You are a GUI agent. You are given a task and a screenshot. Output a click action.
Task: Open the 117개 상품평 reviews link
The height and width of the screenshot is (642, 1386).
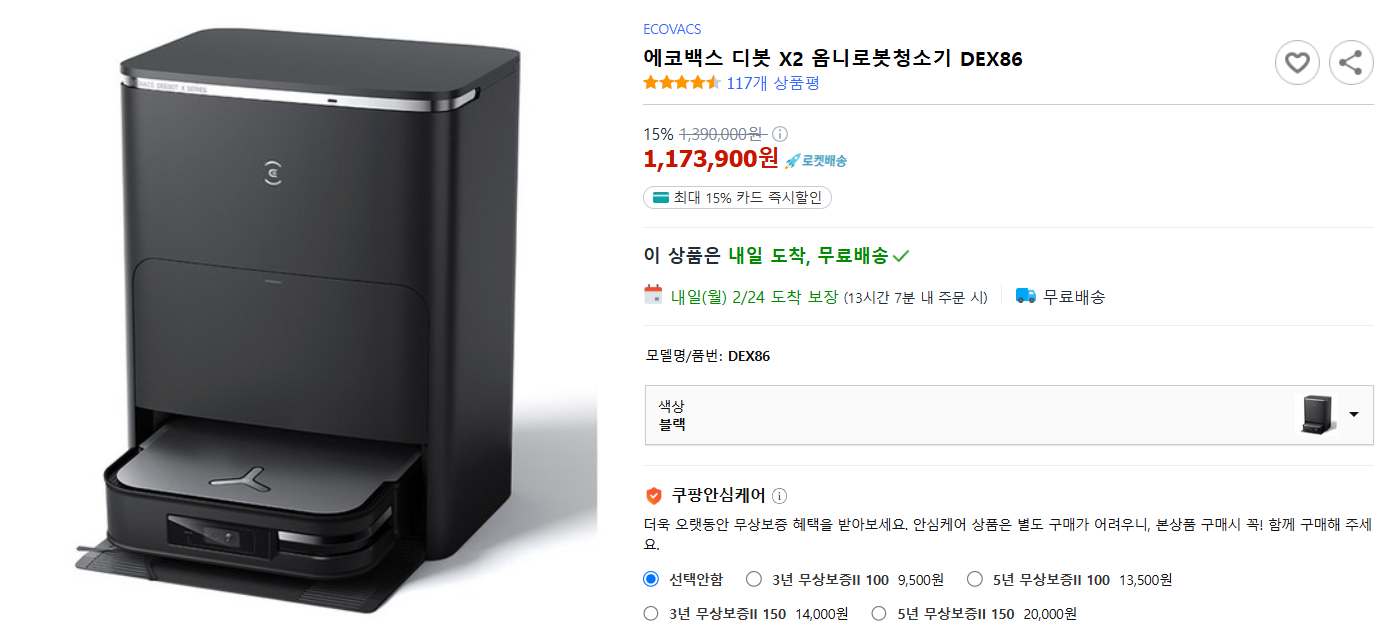[x=775, y=84]
